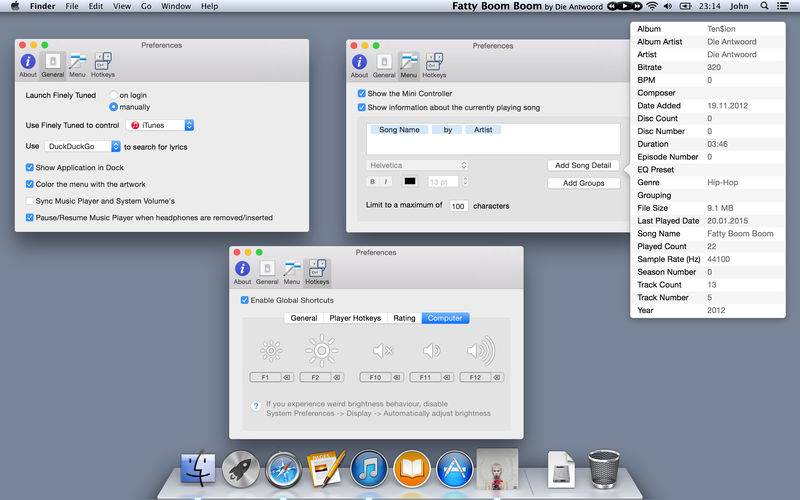Image resolution: width=800 pixels, height=500 pixels.
Task: Switch to Player Hotkeys tab
Action: tap(355, 318)
